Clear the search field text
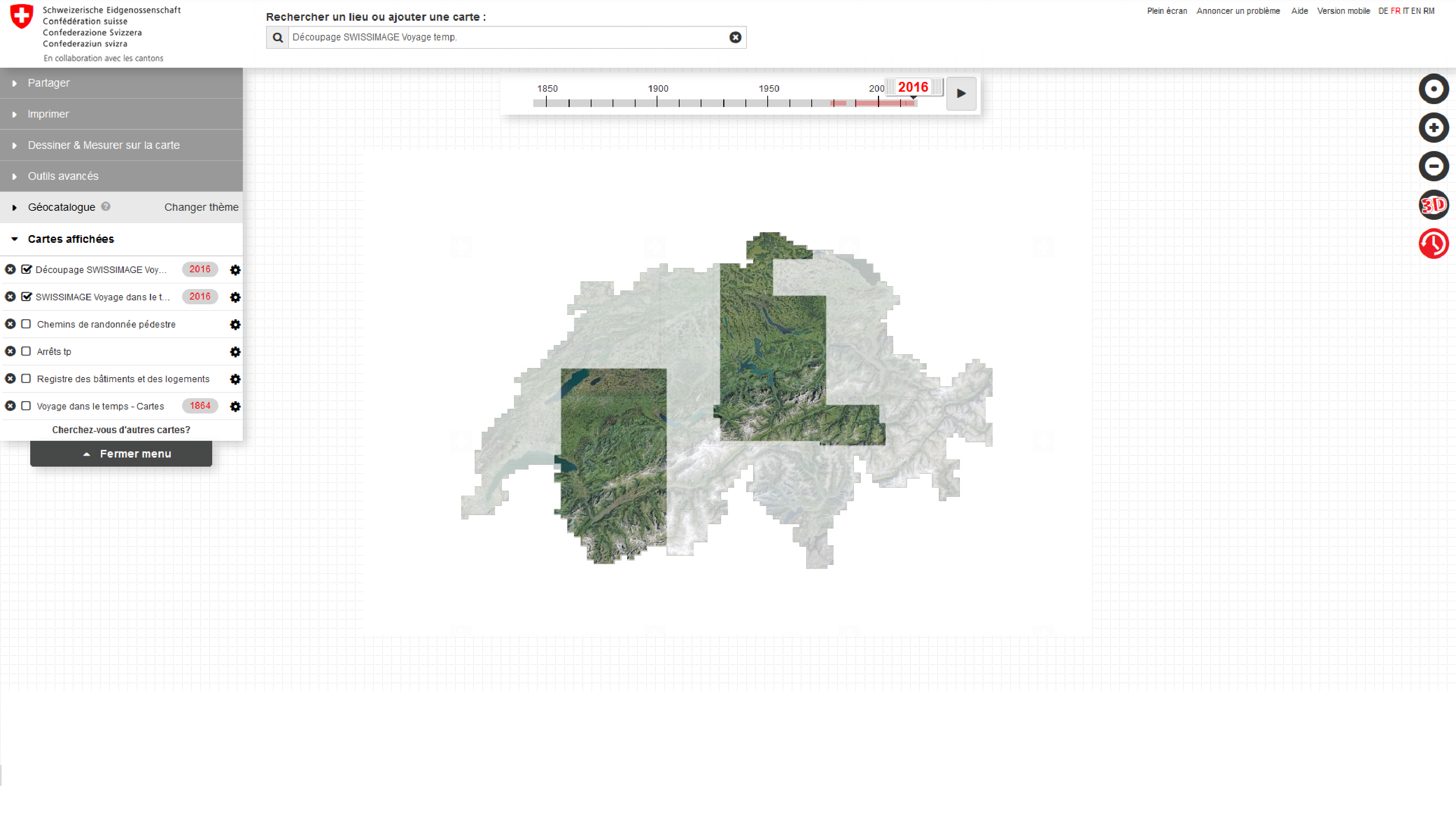Viewport: 1456px width, 819px height. coord(735,37)
